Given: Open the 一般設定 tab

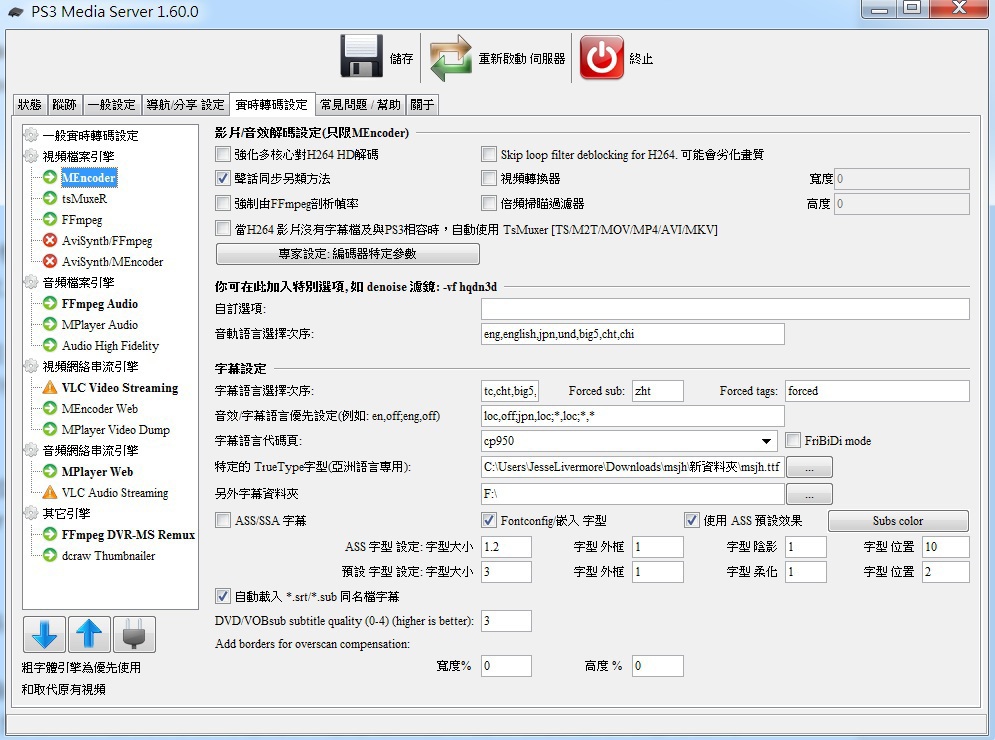Looking at the screenshot, I should pyautogui.click(x=112, y=104).
